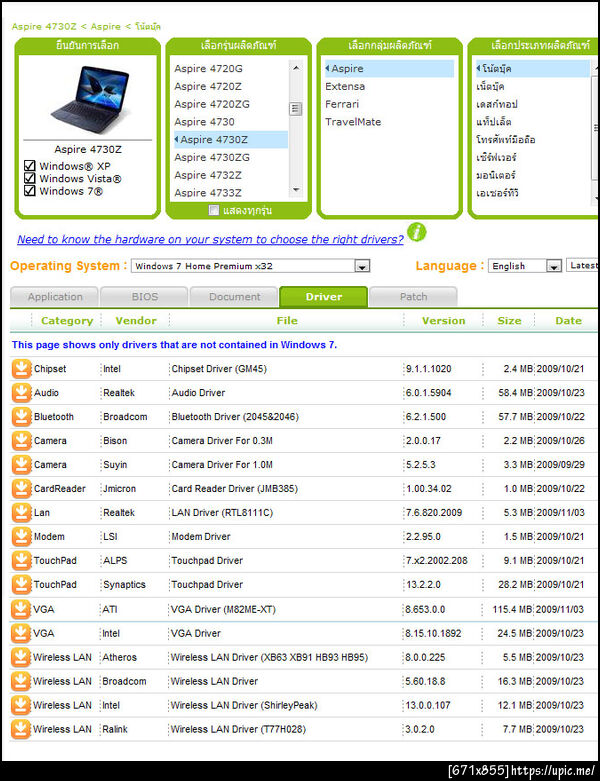Select มอนิเตอร์ product type
Viewport: 600px width, 781px height.
[496, 175]
